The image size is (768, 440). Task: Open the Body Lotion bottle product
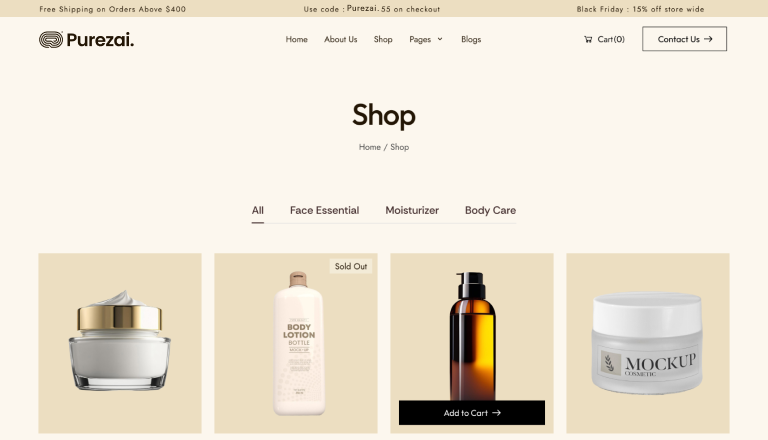tap(296, 343)
